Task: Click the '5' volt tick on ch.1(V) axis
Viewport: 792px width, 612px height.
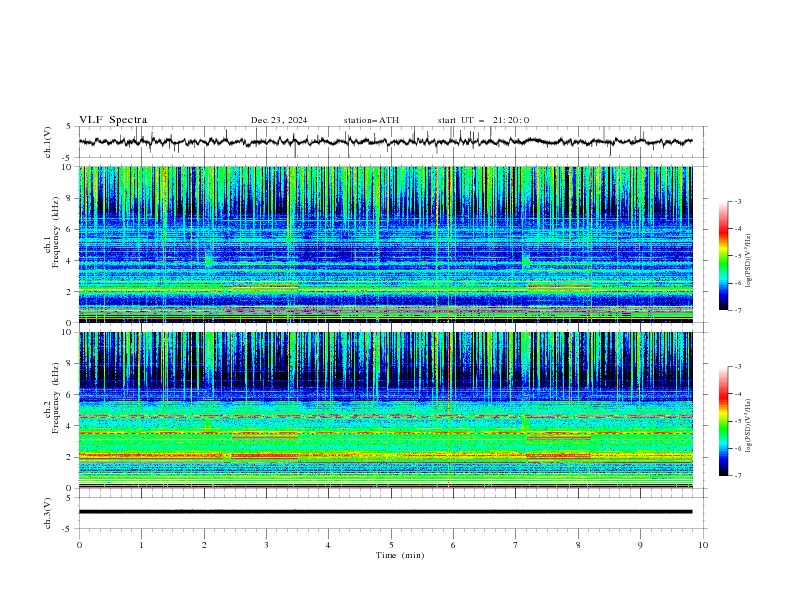Action: pyautogui.click(x=69, y=126)
